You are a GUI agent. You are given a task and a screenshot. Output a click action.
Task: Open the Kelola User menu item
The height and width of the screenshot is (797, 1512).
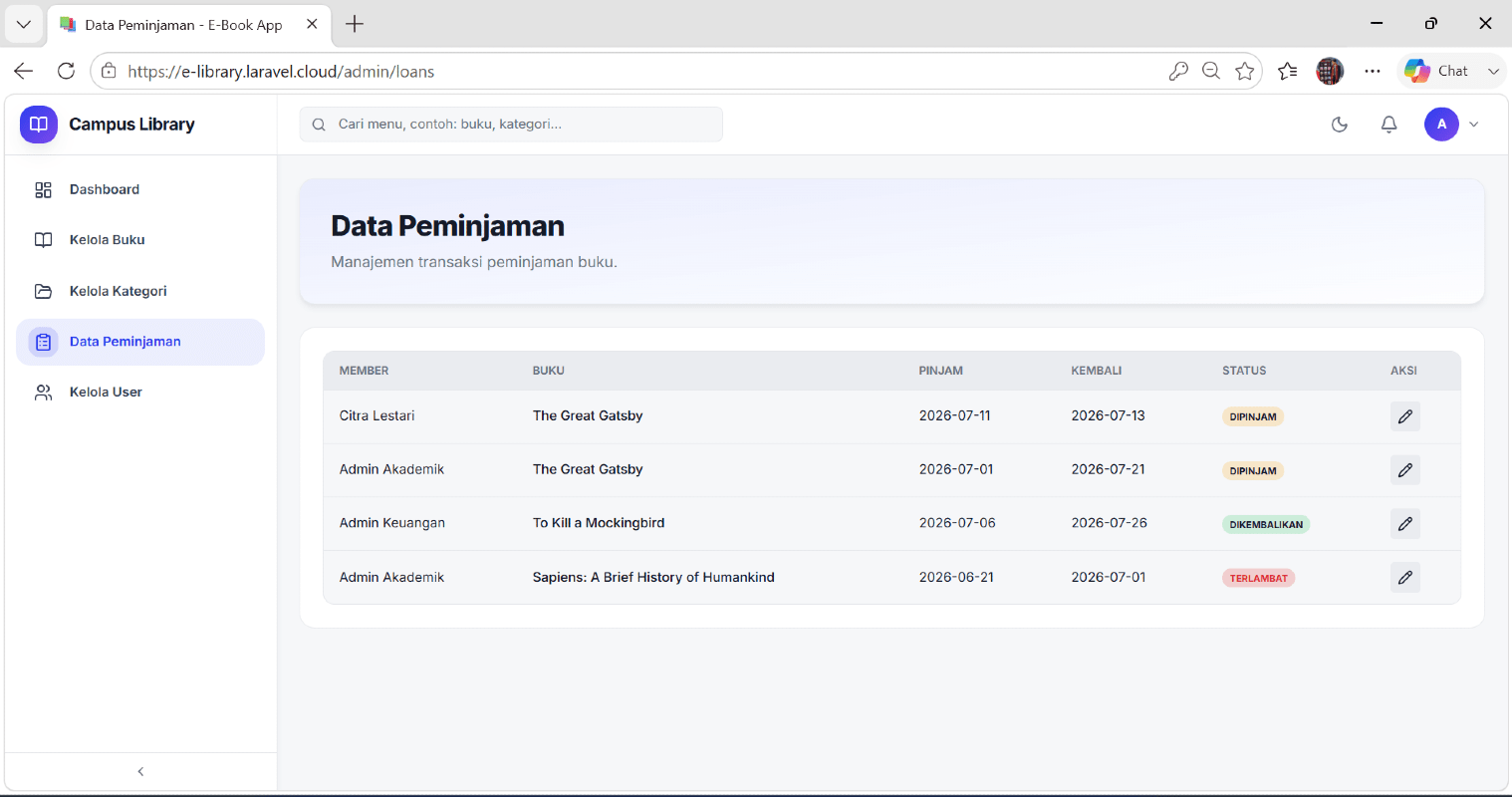point(140,393)
